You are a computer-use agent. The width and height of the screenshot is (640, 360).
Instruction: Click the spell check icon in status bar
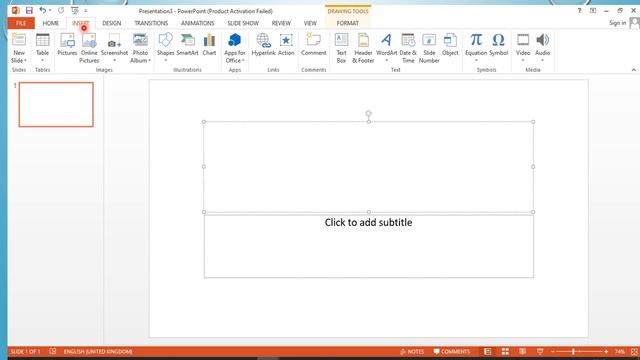[x=53, y=351]
